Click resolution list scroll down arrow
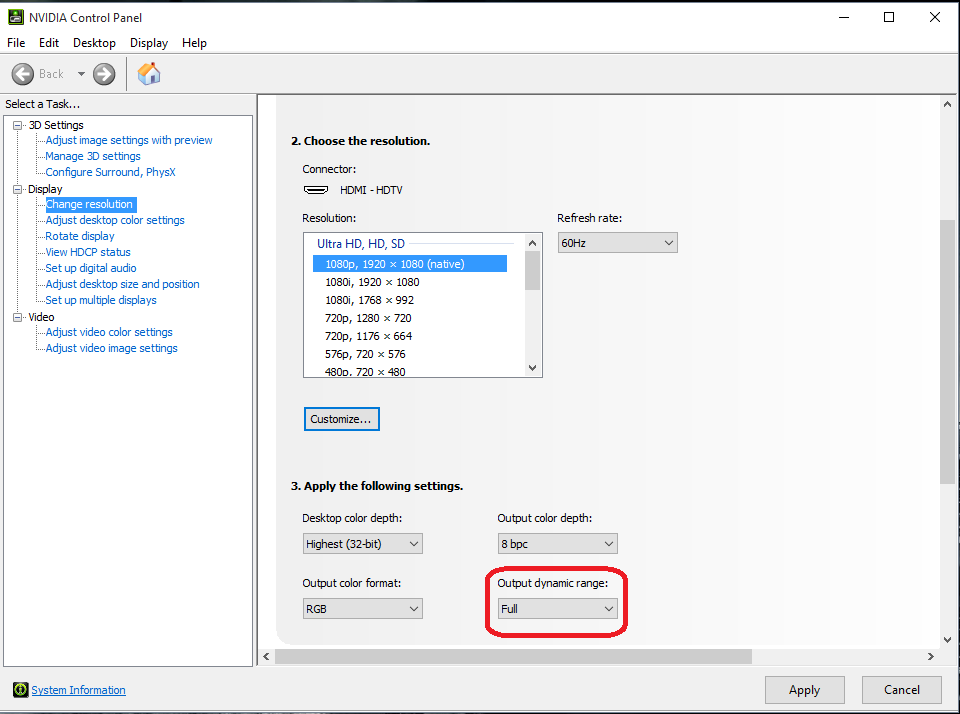 [x=532, y=368]
